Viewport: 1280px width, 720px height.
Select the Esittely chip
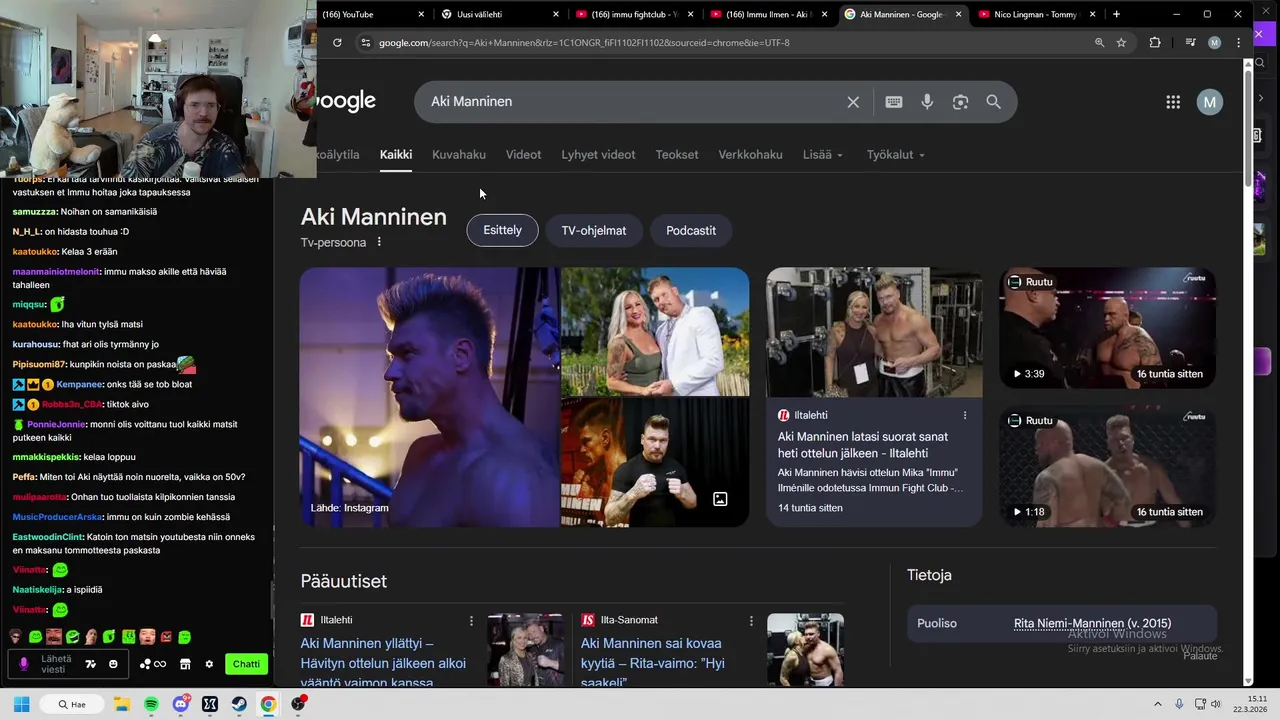pos(502,230)
